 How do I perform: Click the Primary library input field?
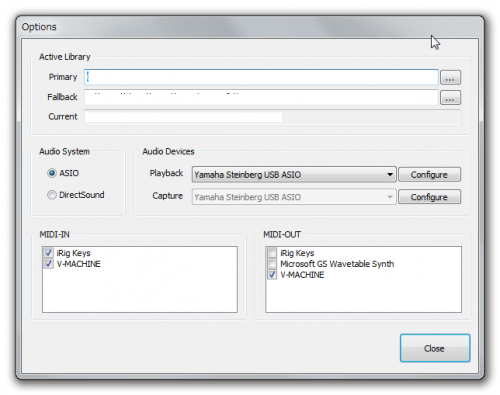pos(261,77)
